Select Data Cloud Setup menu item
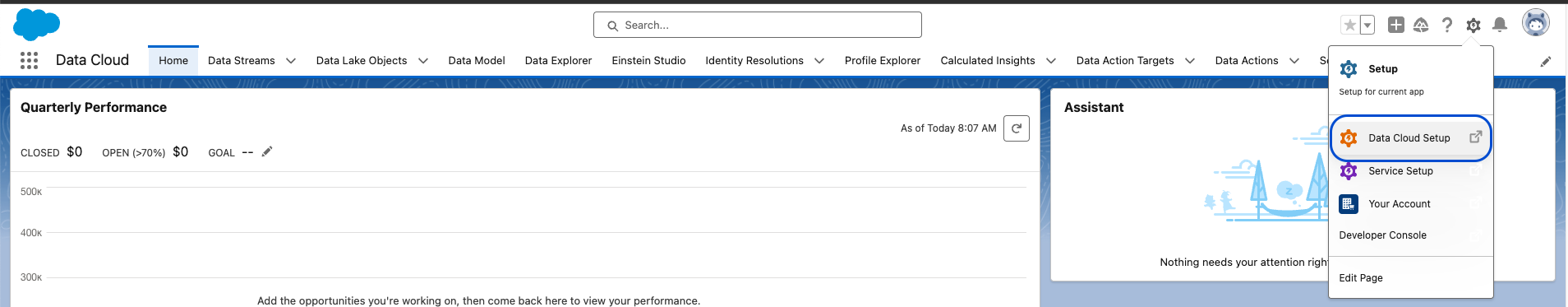Image resolution: width=1568 pixels, height=307 pixels. tap(1410, 138)
